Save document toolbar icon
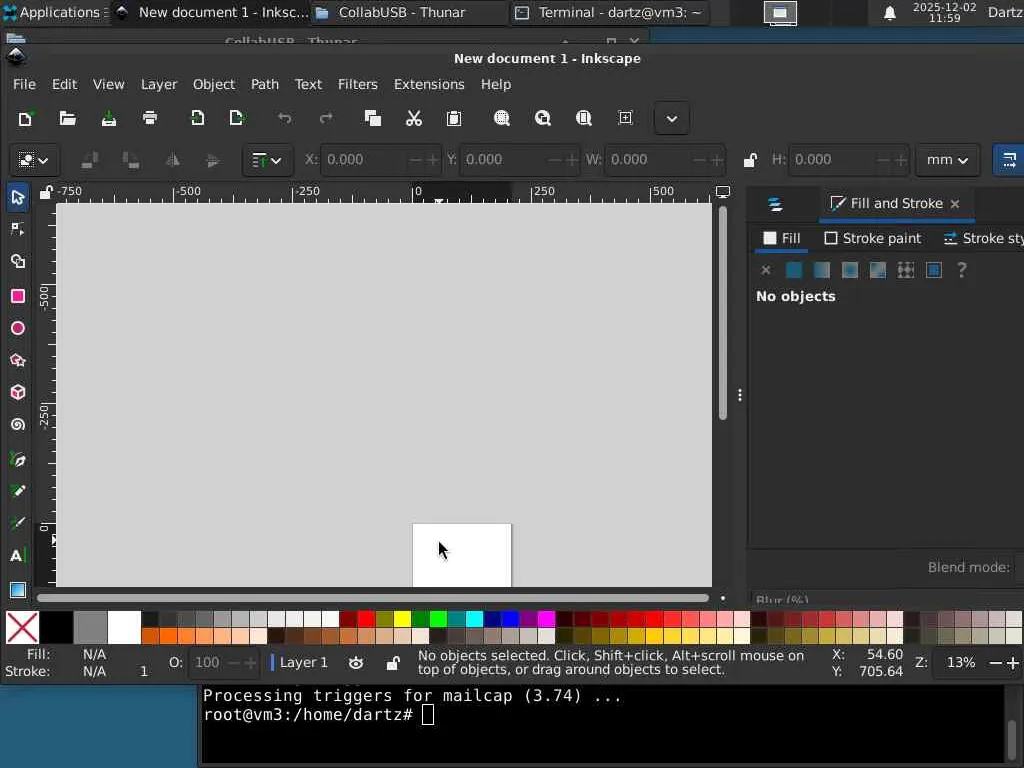The height and width of the screenshot is (768, 1024). [x=108, y=118]
